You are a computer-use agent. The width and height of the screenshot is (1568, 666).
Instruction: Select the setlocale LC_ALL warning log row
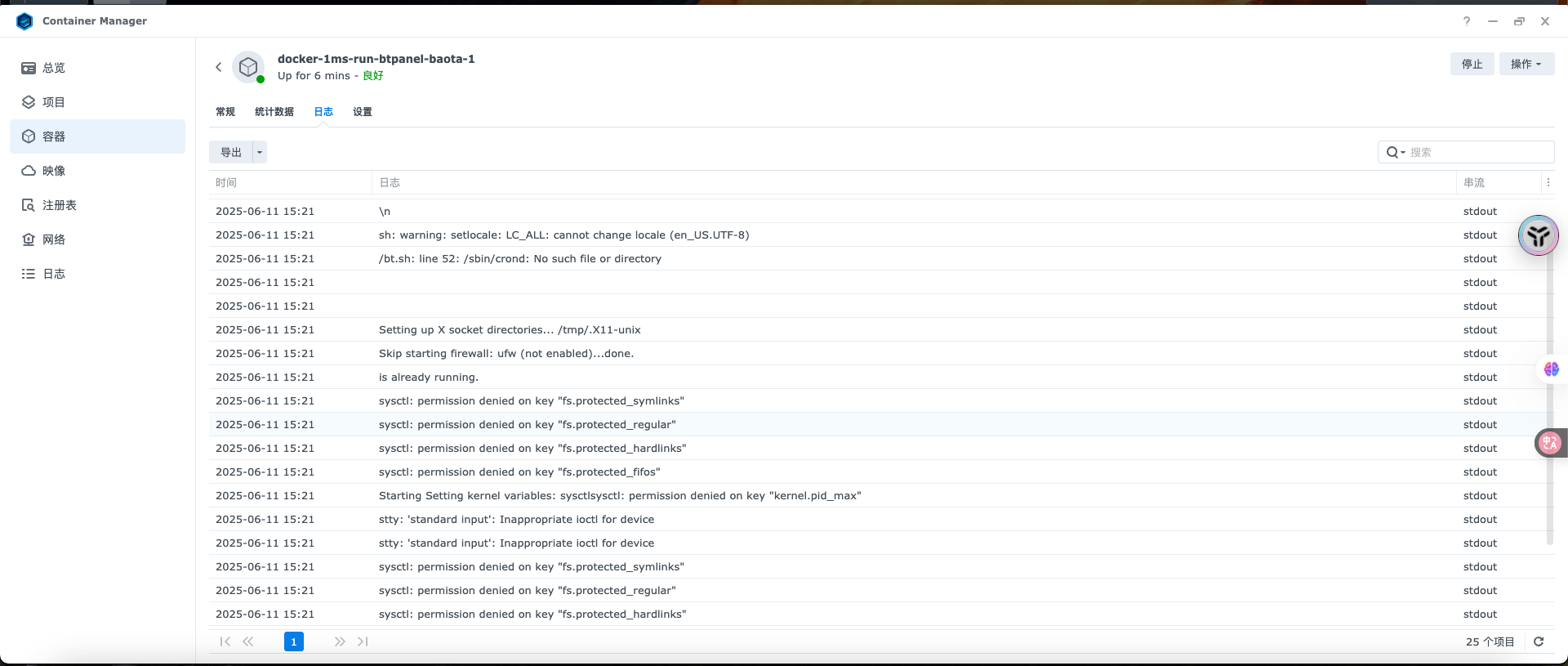coord(881,235)
